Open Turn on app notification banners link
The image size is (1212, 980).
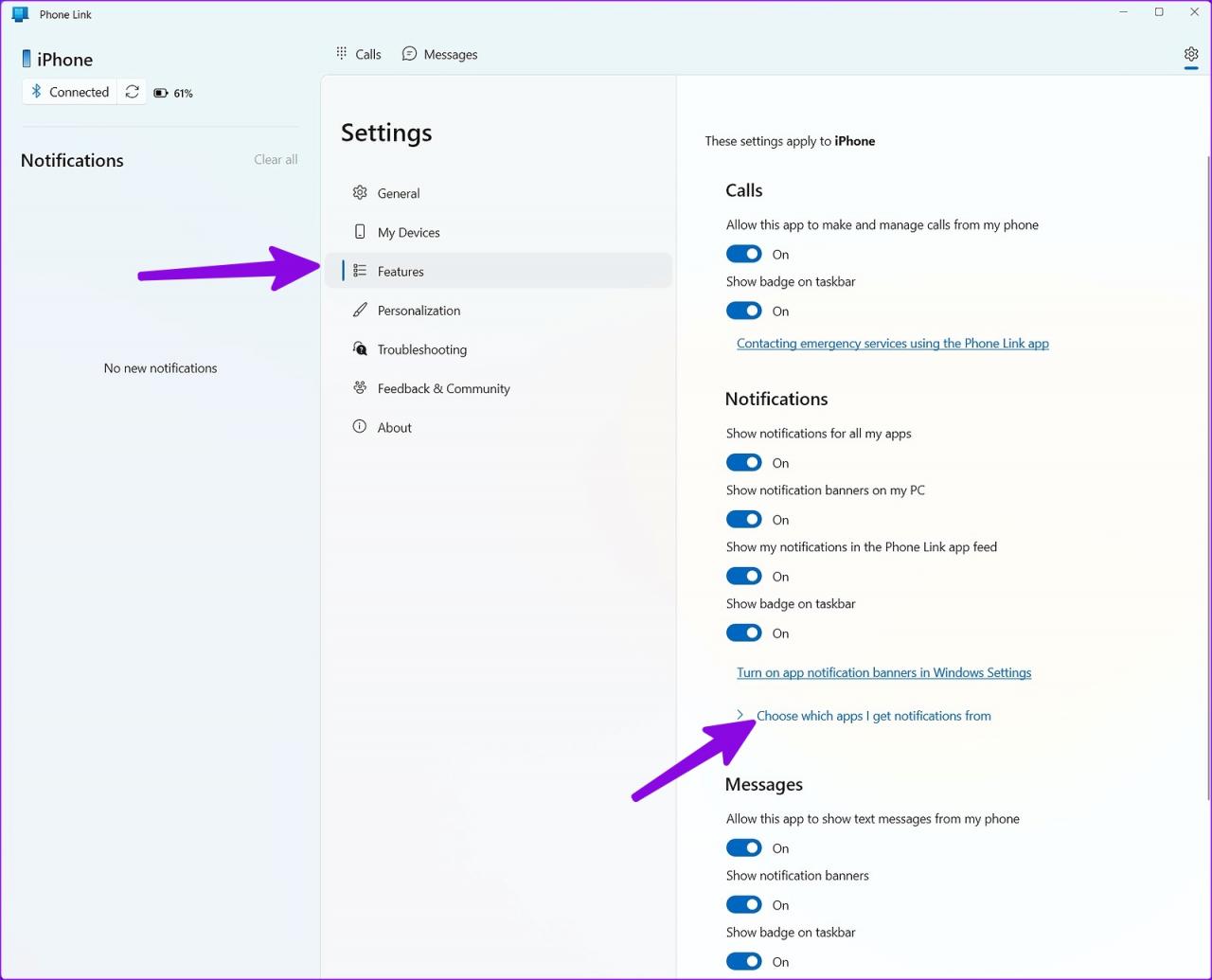[x=883, y=672]
